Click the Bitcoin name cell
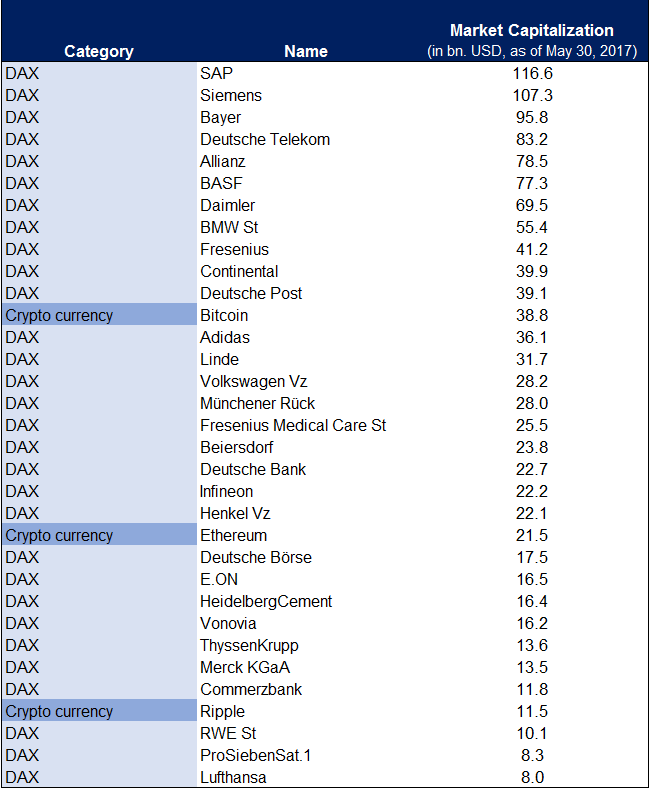 [224, 316]
